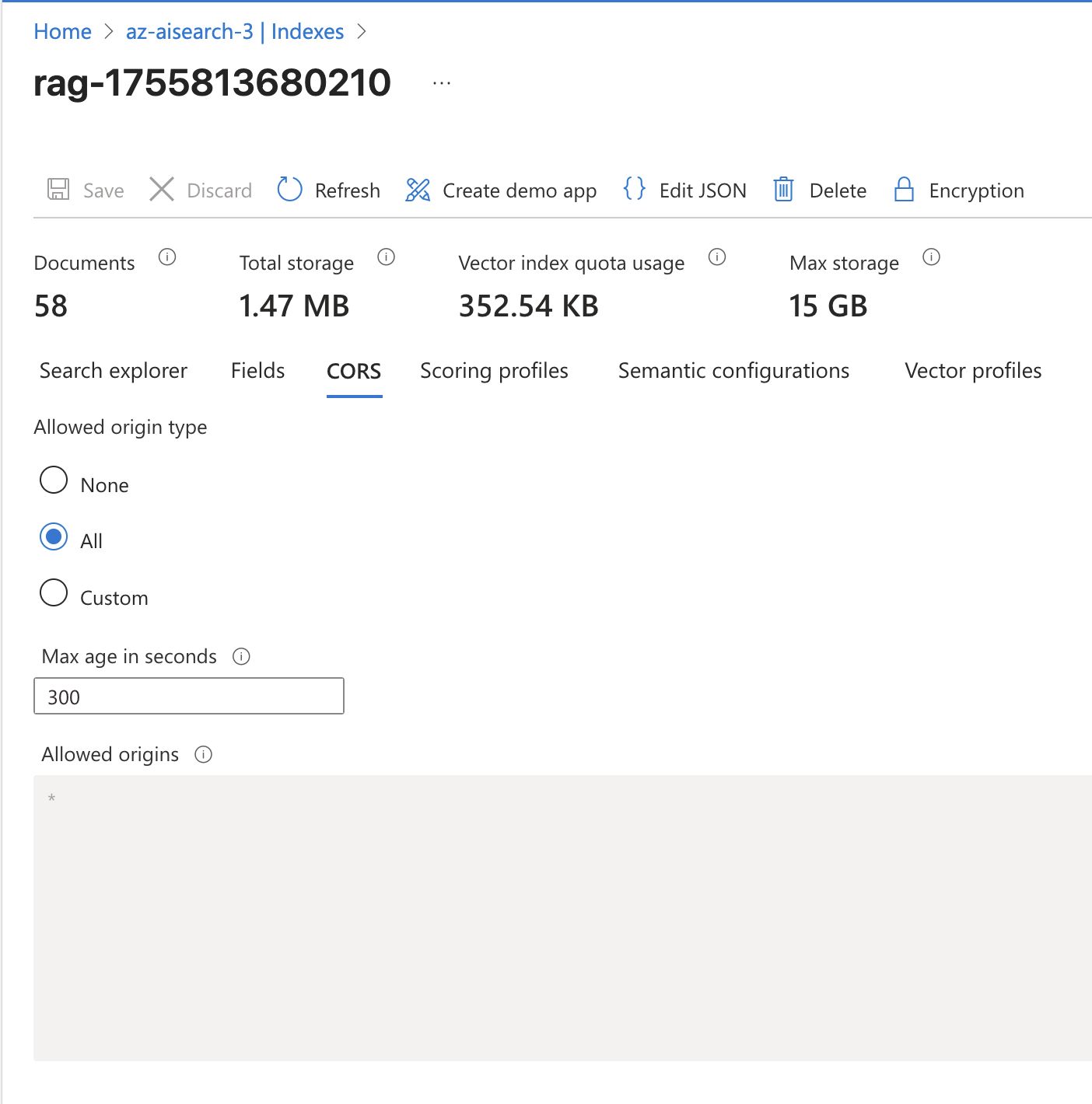The width and height of the screenshot is (1092, 1104).
Task: Select the All allowed origin type
Action: [x=53, y=536]
